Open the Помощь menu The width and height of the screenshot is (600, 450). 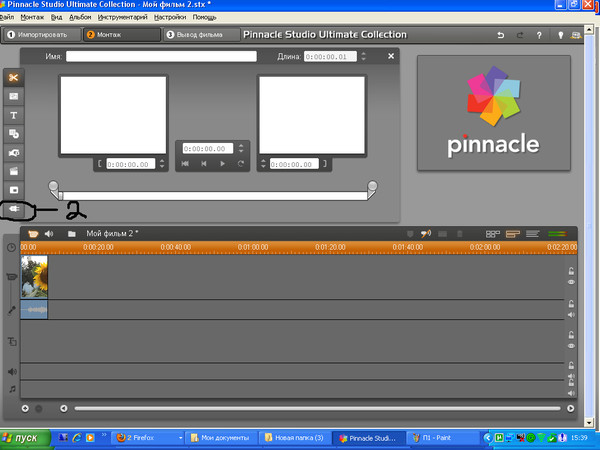tap(204, 17)
